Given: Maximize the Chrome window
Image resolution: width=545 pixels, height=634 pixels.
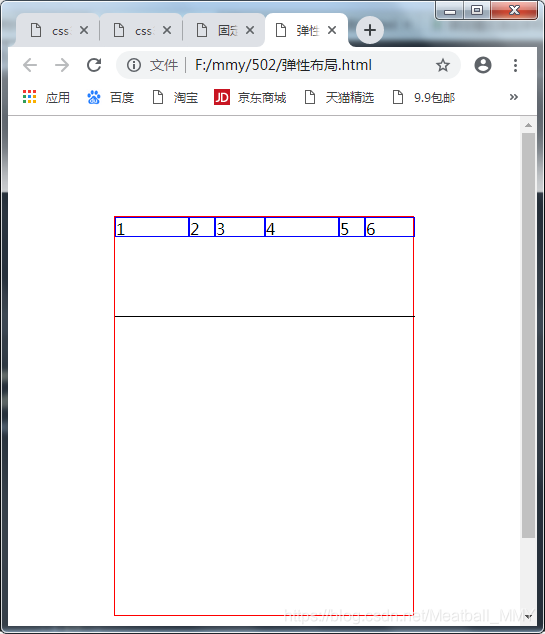Looking at the screenshot, I should pos(477,10).
